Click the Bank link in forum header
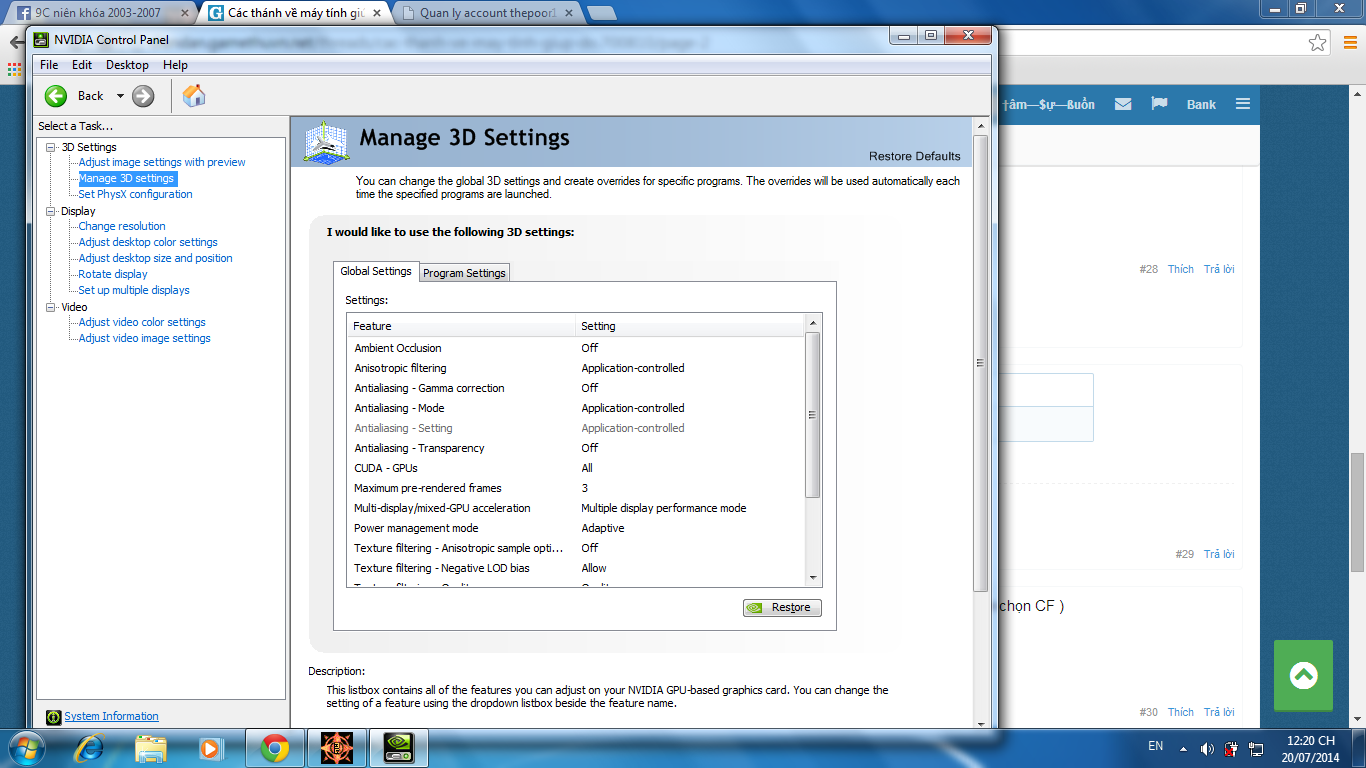 pyautogui.click(x=1201, y=104)
